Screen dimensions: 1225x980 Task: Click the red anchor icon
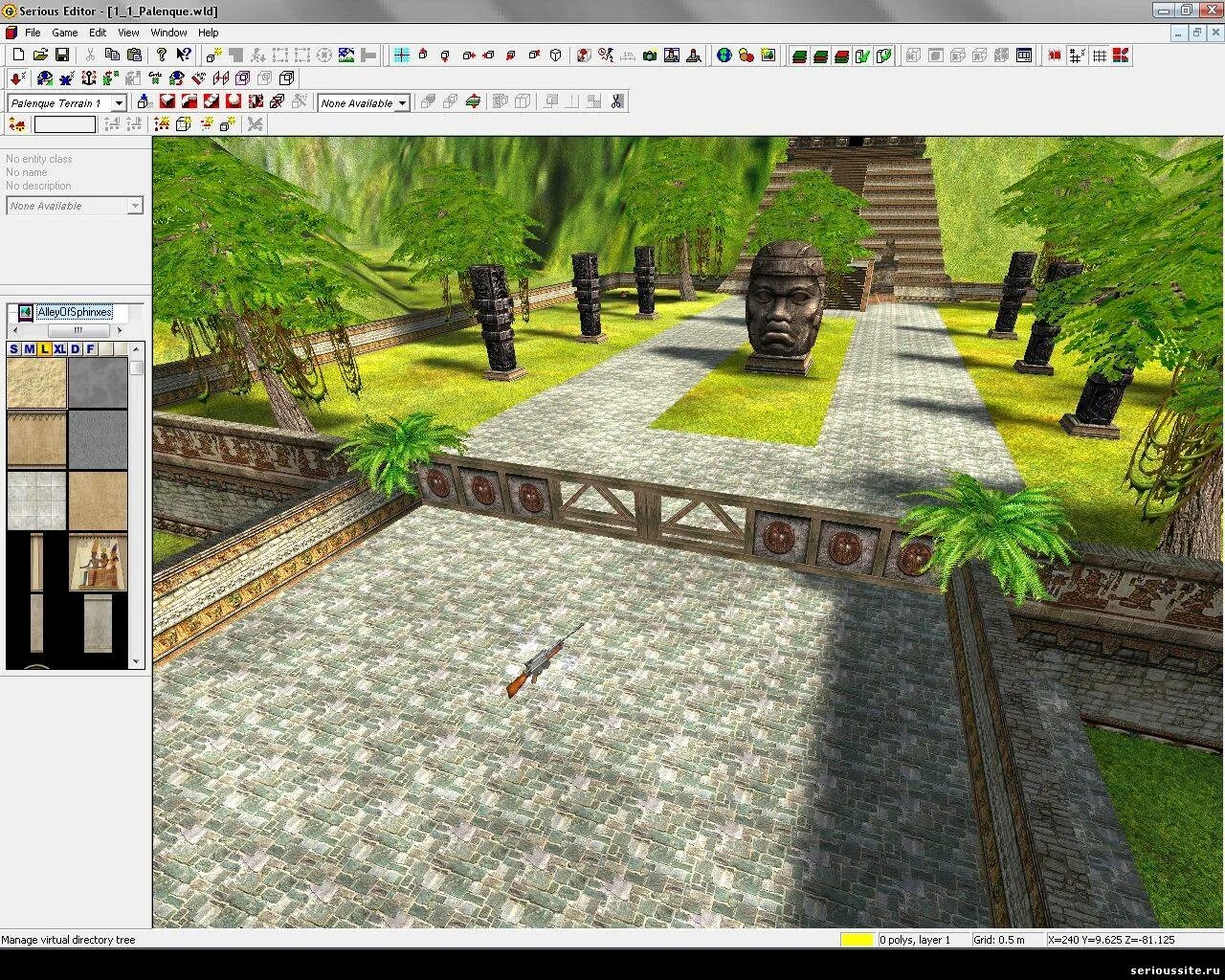(x=89, y=78)
